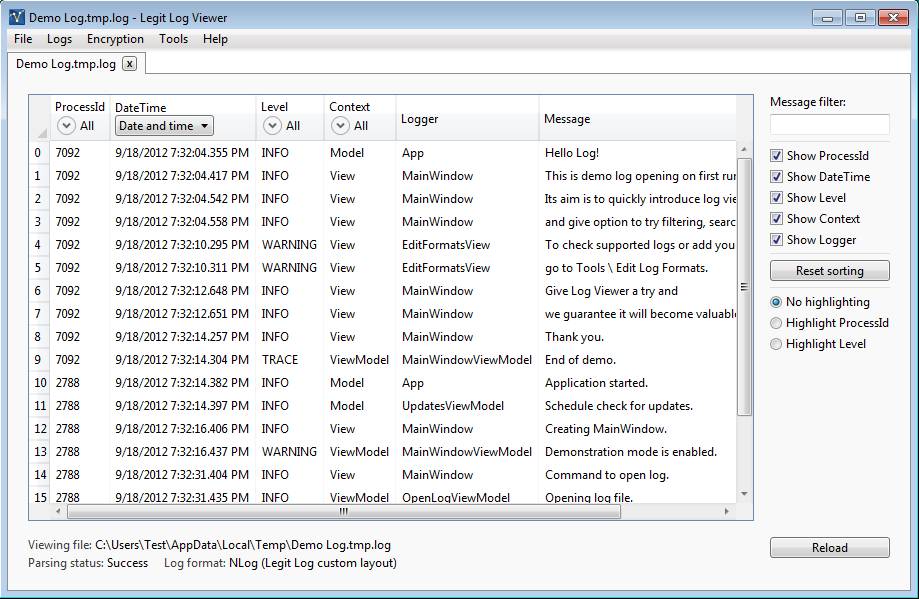This screenshot has width=919, height=599.
Task: Click the grid corner select-all triangle
Action: (42, 133)
